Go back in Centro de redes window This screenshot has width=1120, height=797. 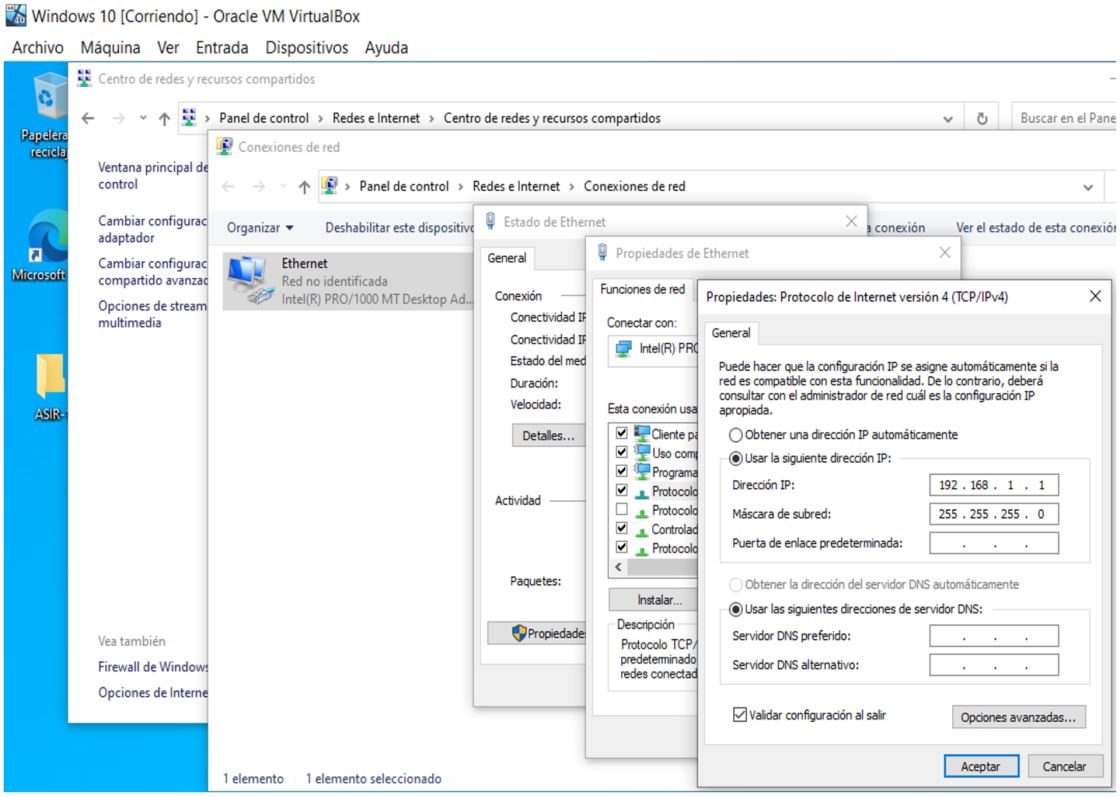pyautogui.click(x=88, y=119)
